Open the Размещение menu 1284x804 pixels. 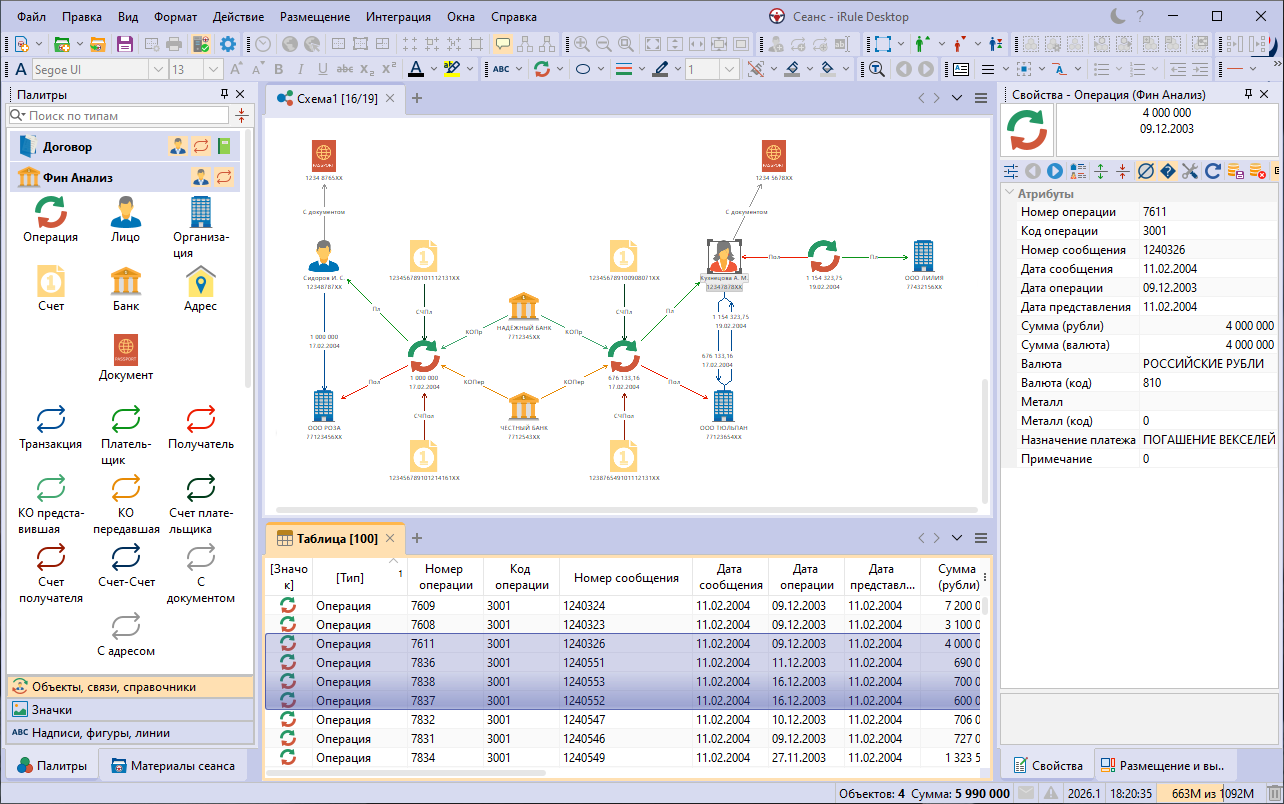[315, 17]
